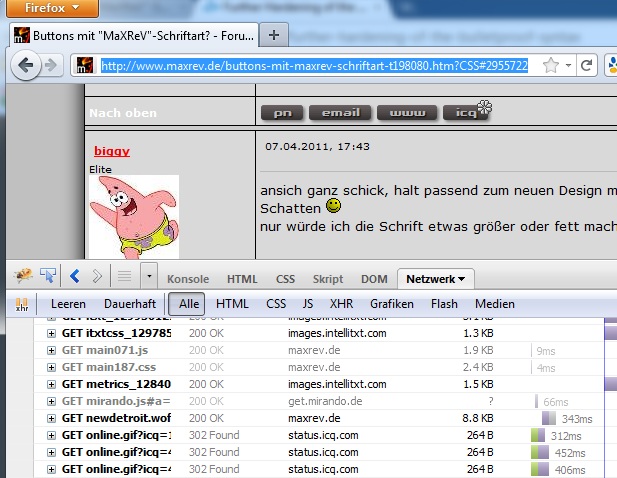
Task: Click the Firebug bug icon
Action: (23, 275)
